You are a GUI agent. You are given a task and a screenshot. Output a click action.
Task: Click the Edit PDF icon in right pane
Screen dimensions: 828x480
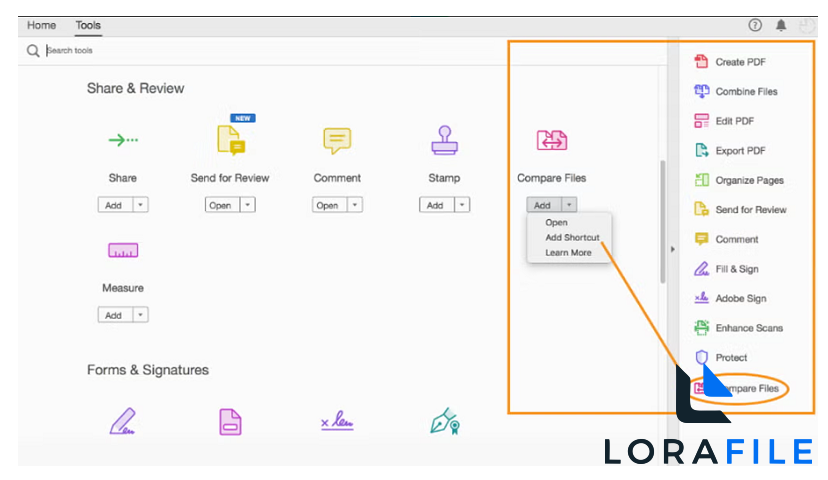[x=701, y=120]
